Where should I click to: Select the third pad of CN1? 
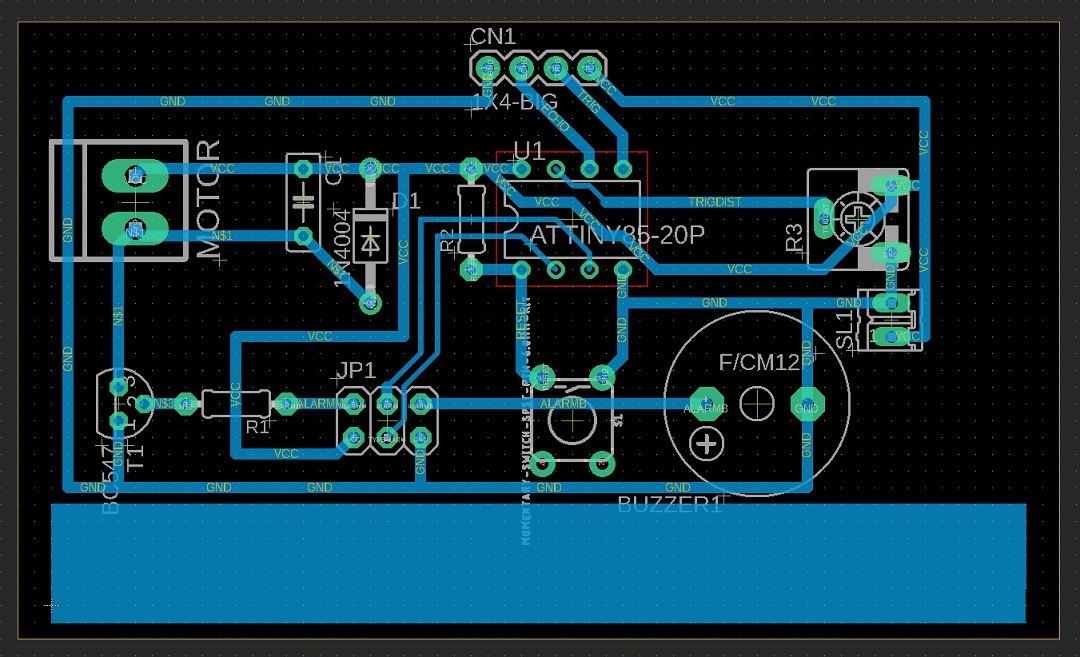point(555,68)
